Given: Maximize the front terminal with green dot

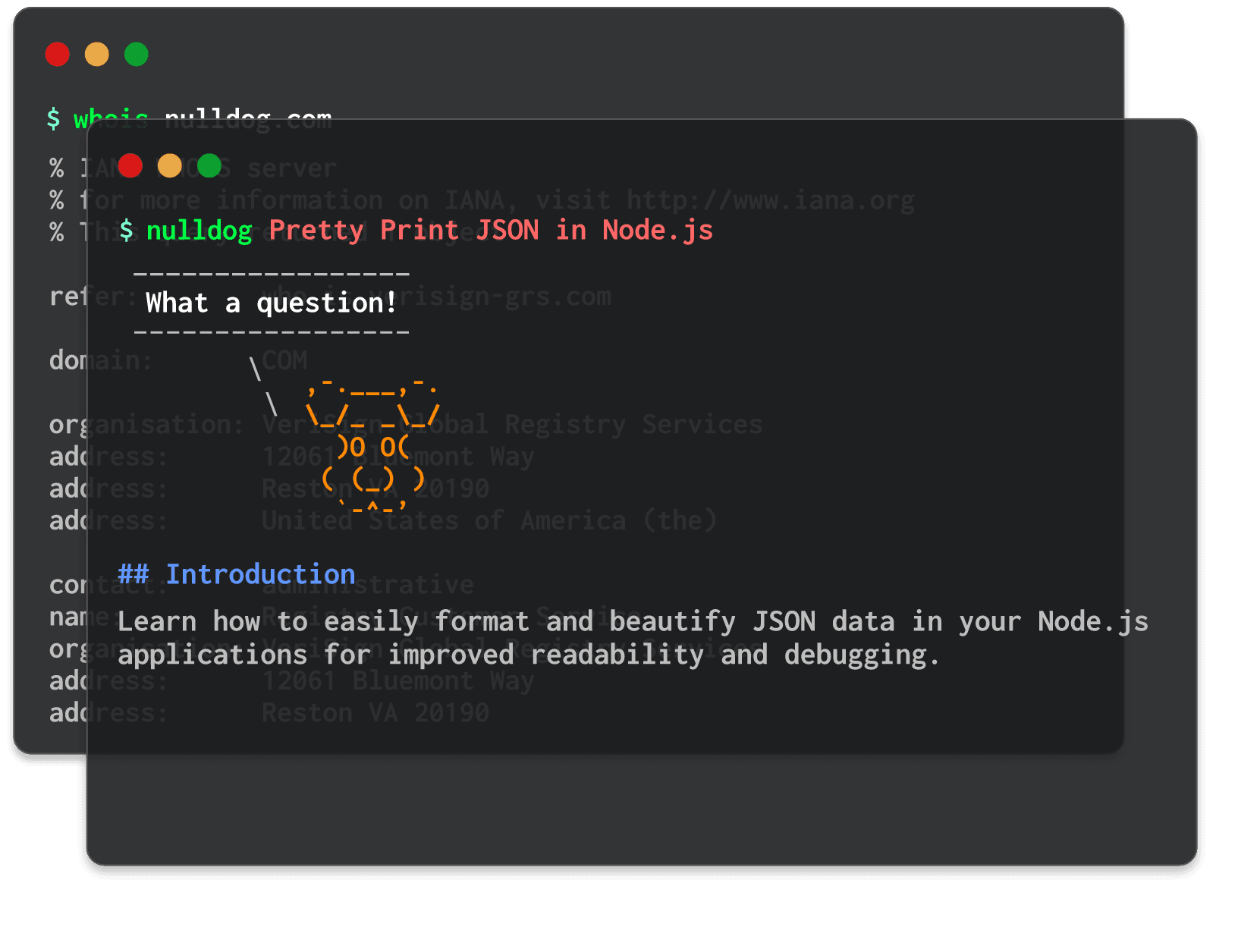Looking at the screenshot, I should click(x=209, y=165).
